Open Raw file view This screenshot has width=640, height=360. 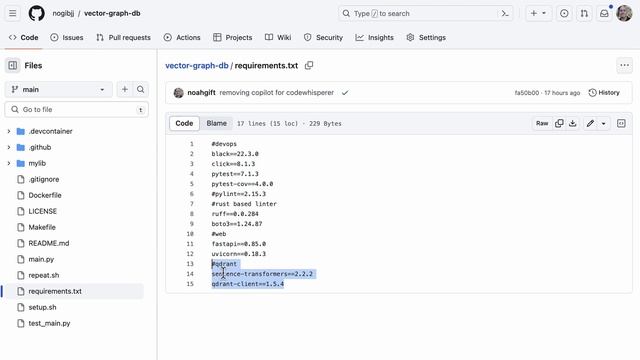542,123
